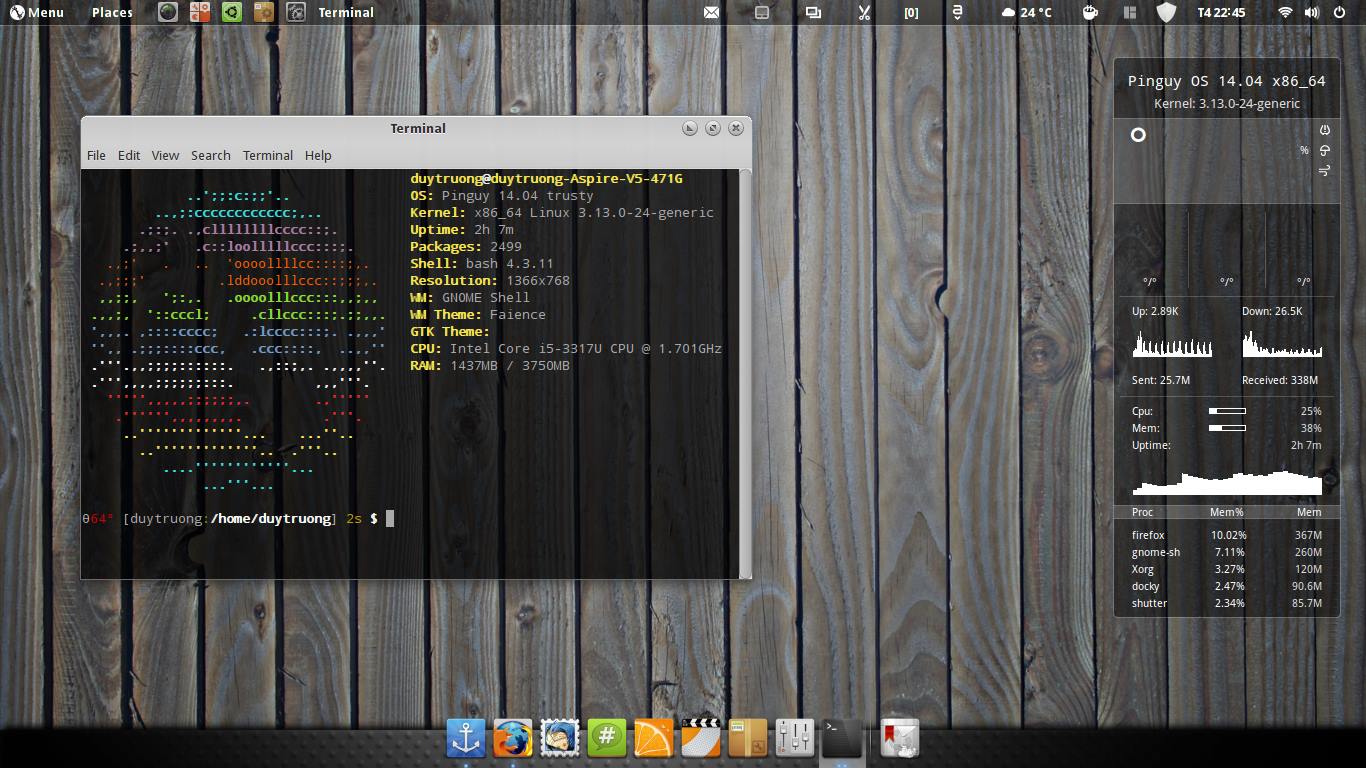Open the brown package settings panel icon
Image resolution: width=1366 pixels, height=768 pixels.
[x=263, y=12]
